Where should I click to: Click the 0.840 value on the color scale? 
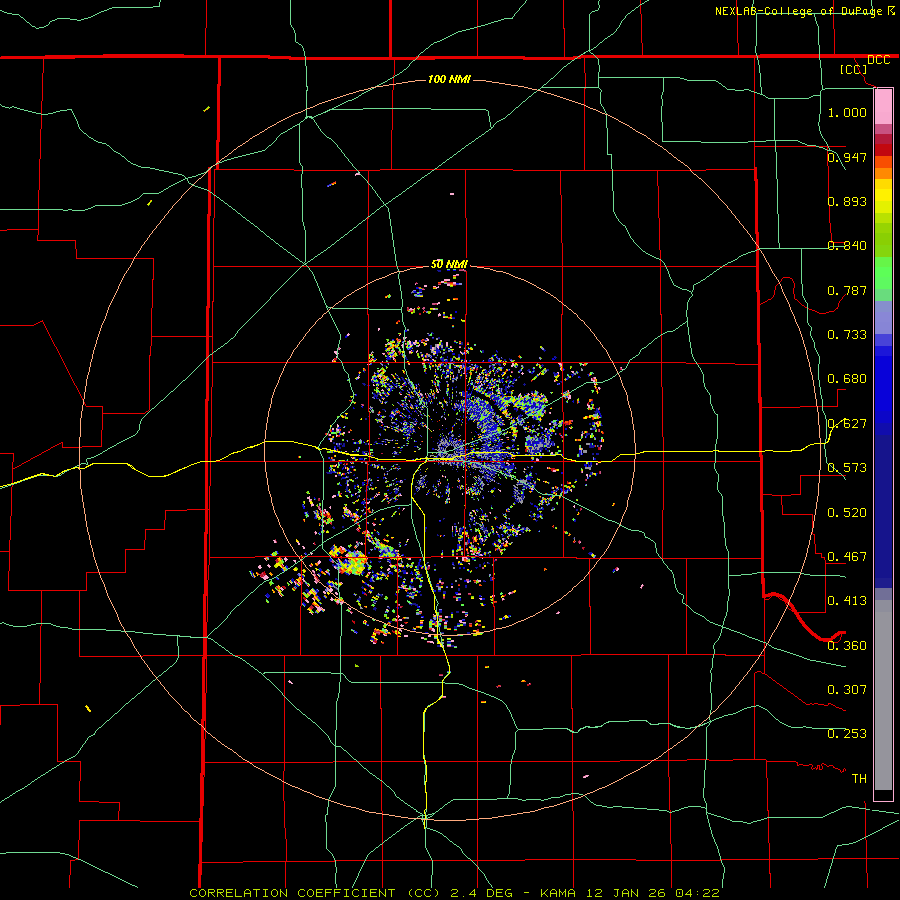coord(847,246)
